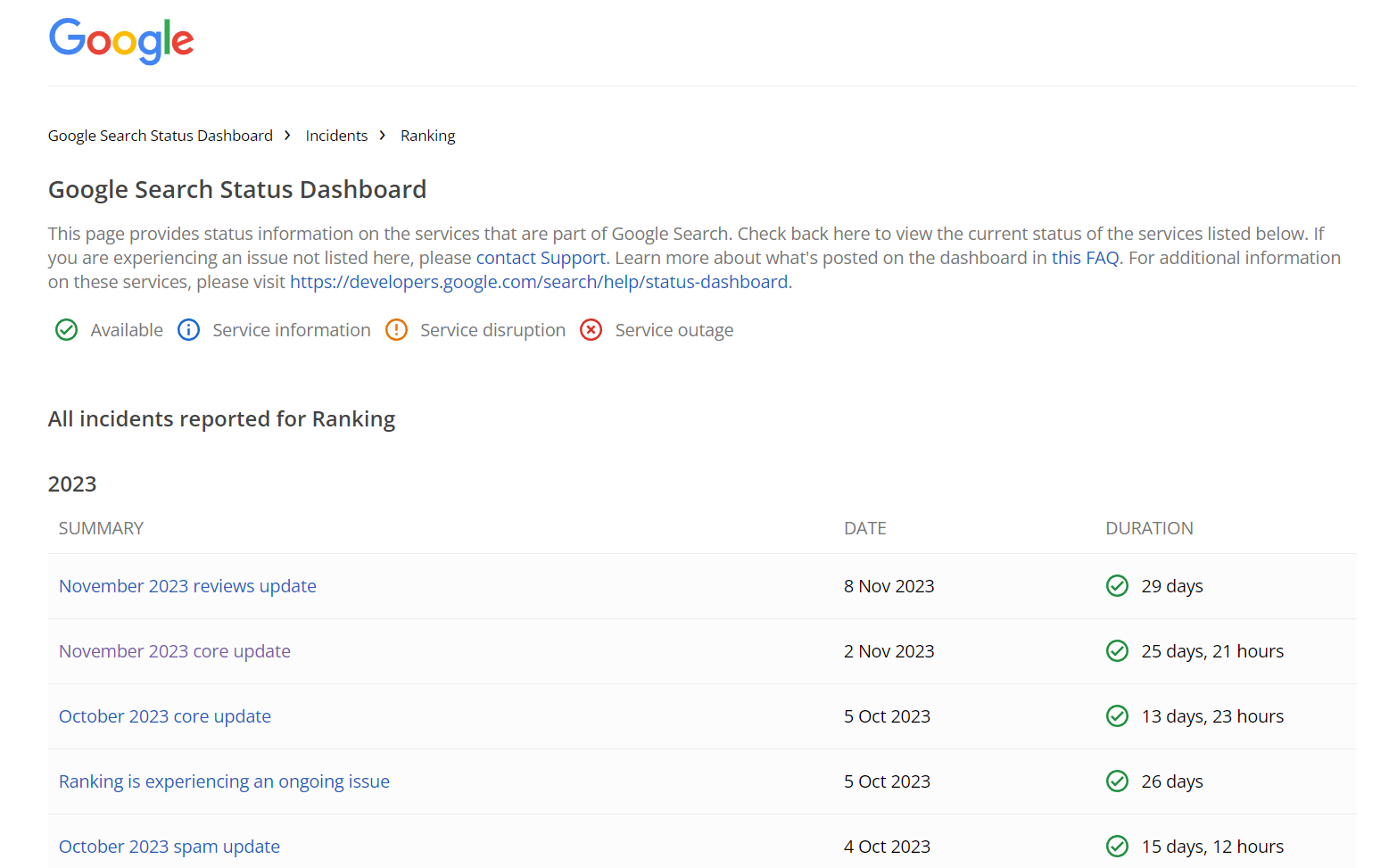Open the Incidents breadcrumb link
This screenshot has width=1397, height=868.
coord(336,136)
